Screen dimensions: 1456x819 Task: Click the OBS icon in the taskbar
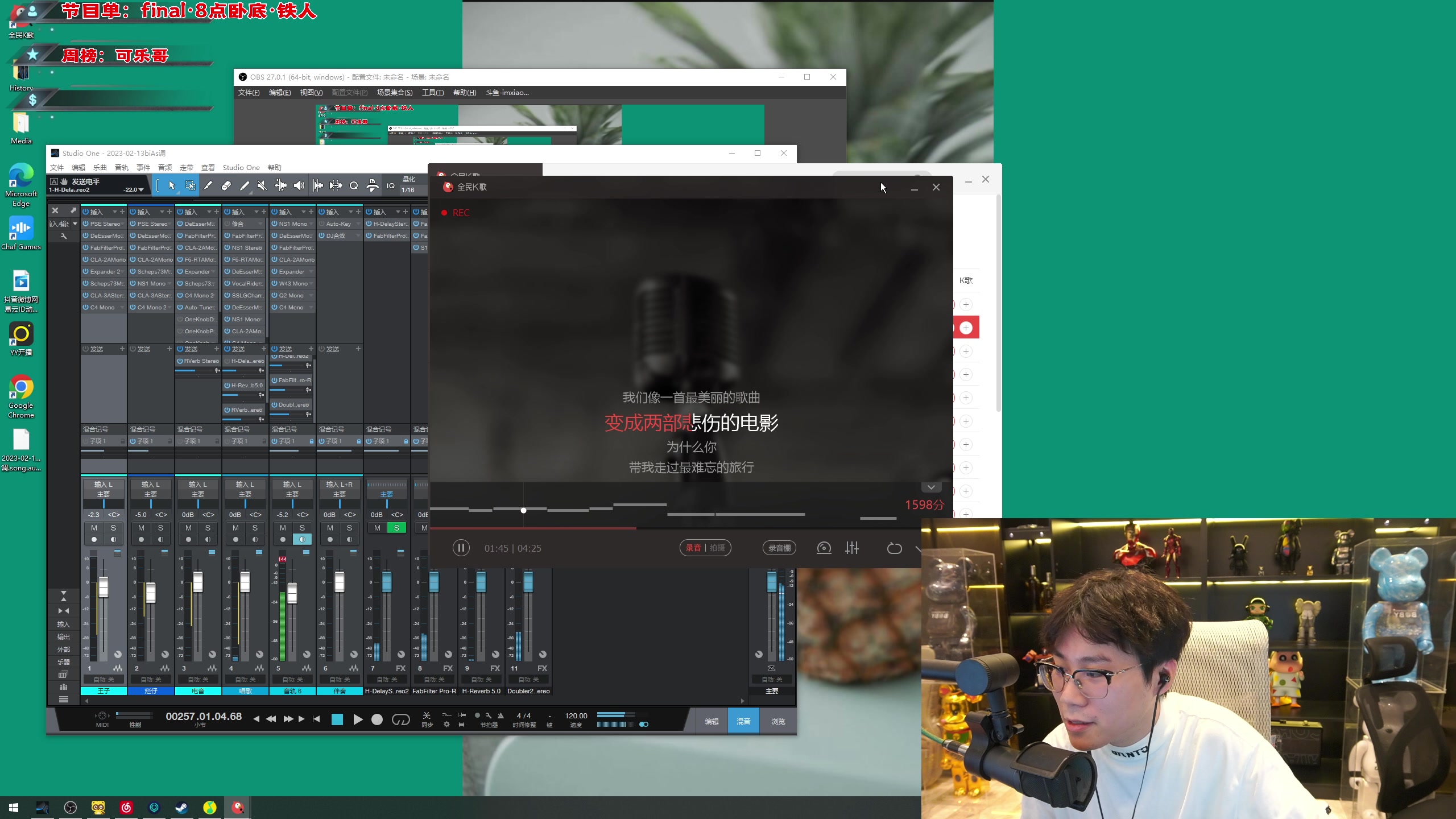[x=71, y=807]
